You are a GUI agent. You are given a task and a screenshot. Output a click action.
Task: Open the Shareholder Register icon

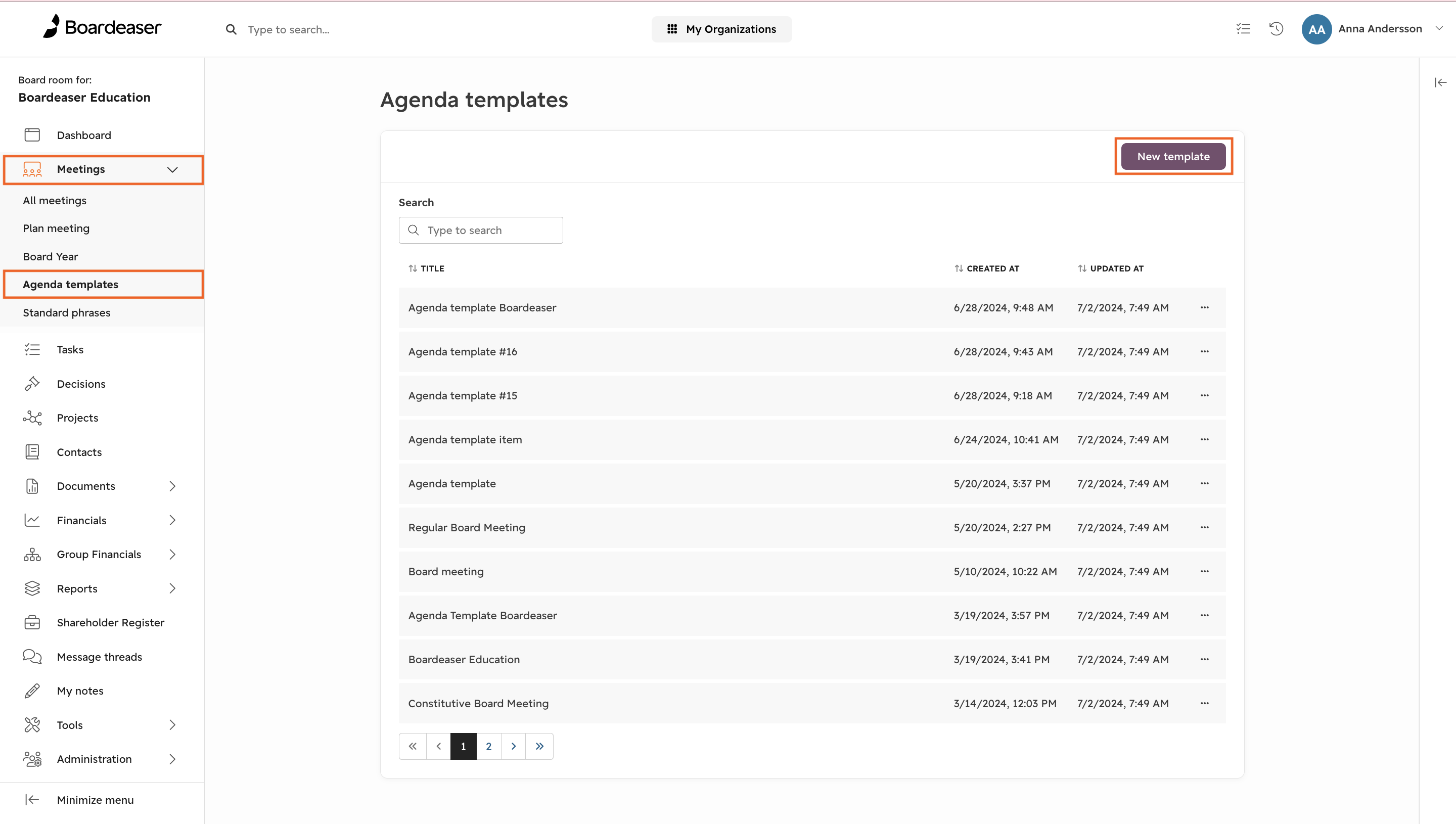(x=32, y=622)
